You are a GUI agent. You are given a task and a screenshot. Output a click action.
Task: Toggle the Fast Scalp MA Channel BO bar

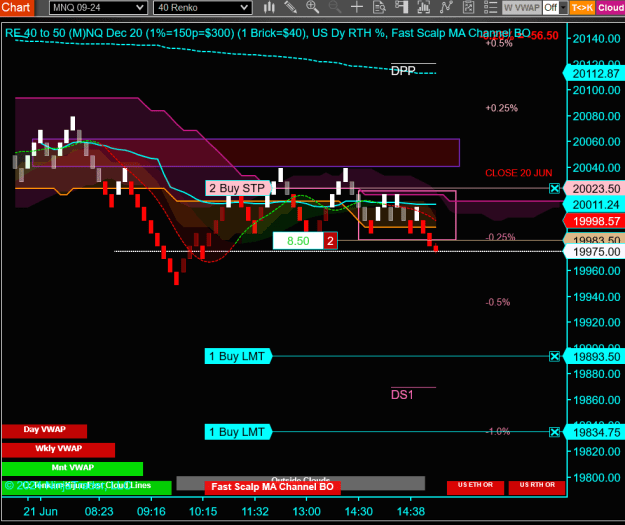pyautogui.click(x=272, y=487)
